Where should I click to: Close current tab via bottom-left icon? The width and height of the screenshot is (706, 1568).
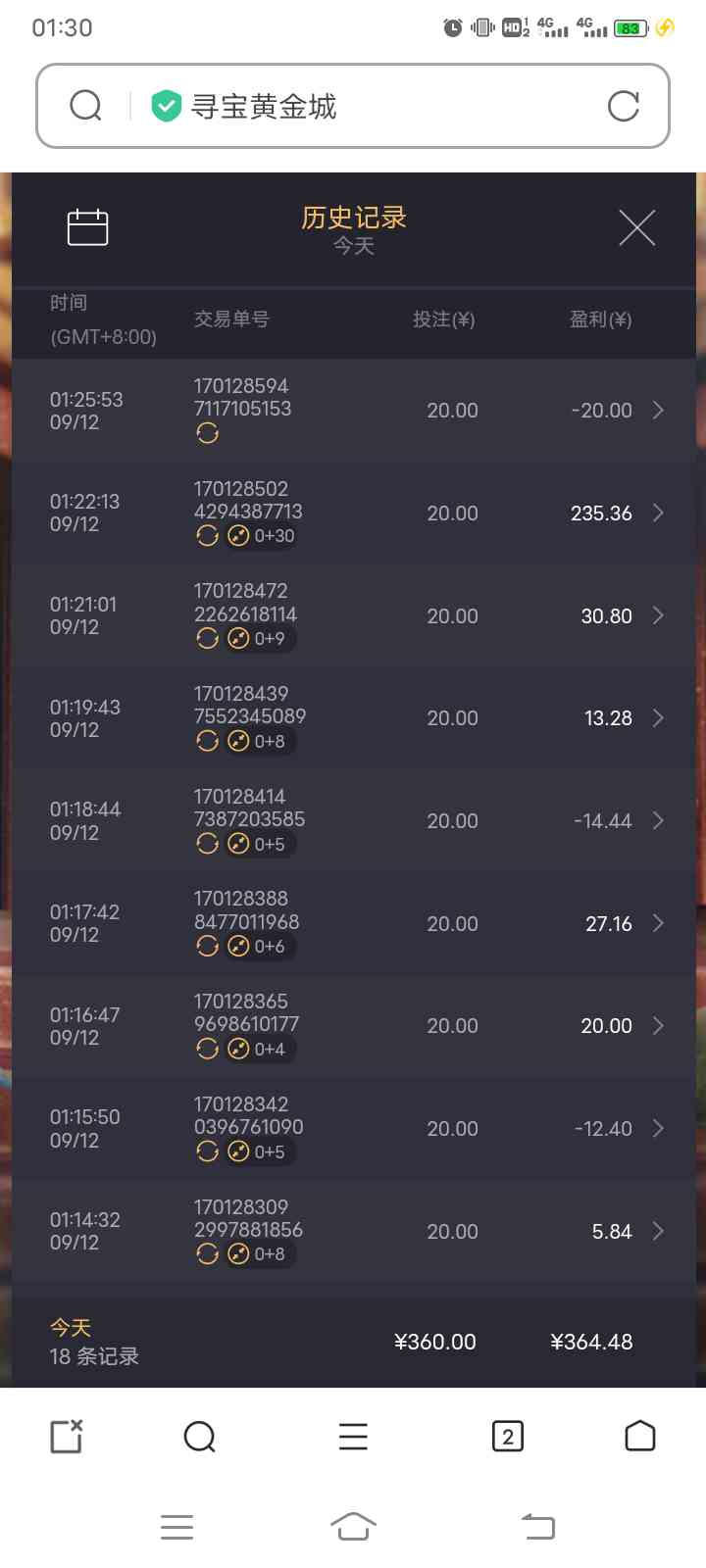click(67, 1437)
